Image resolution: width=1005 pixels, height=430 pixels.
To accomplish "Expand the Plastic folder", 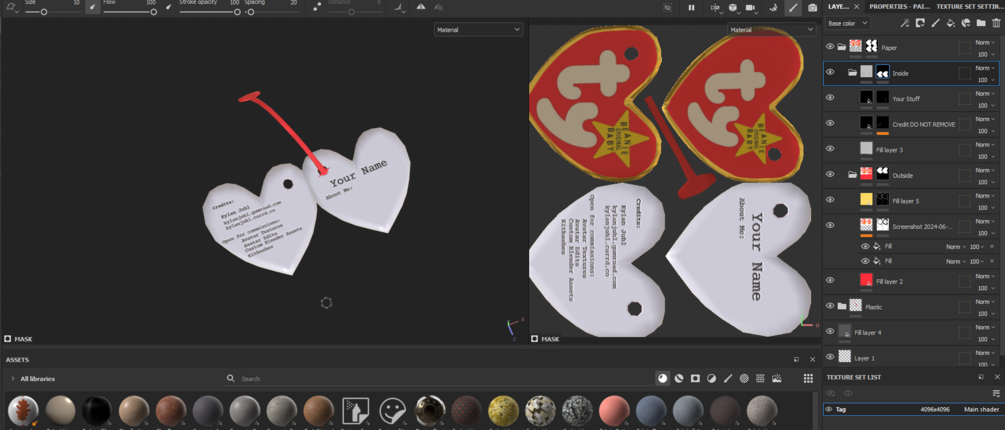I will [842, 306].
